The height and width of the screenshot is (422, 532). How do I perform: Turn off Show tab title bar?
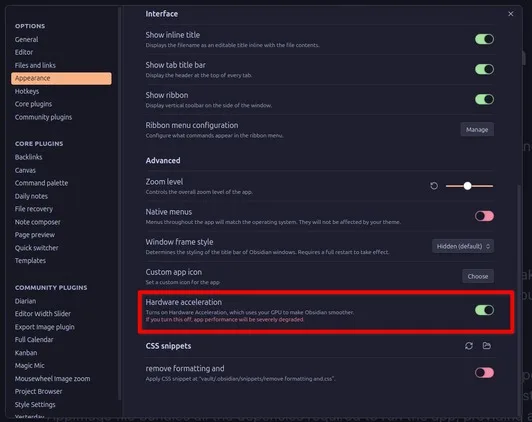click(484, 69)
